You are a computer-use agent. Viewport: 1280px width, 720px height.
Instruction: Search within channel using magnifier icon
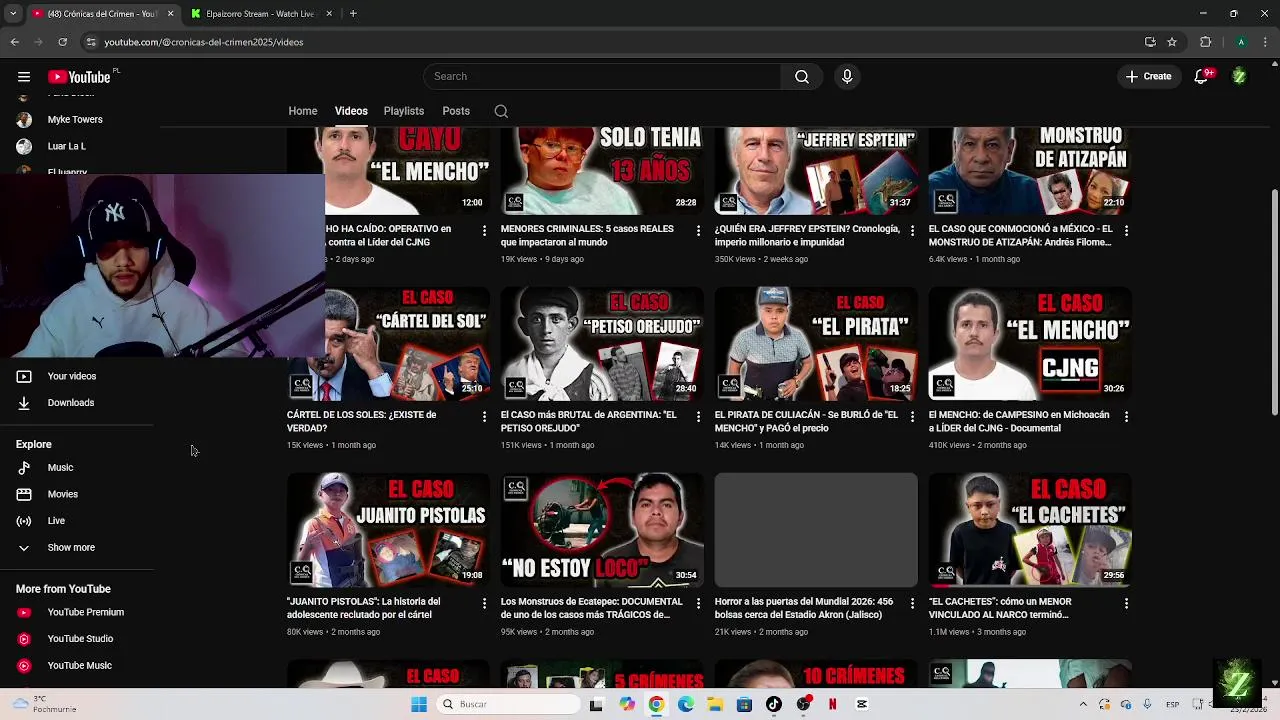(x=501, y=111)
